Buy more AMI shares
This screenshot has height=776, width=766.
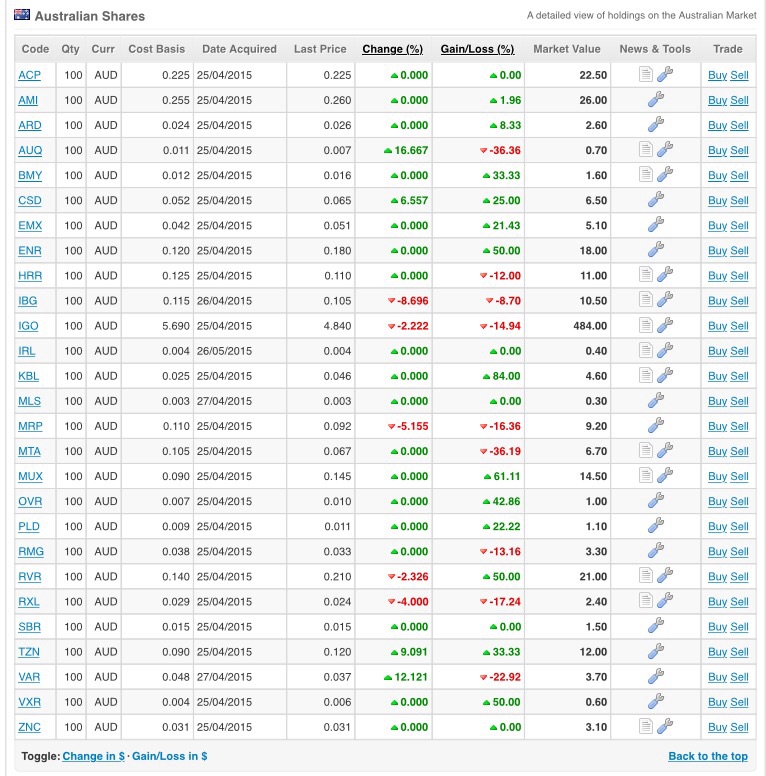pyautogui.click(x=717, y=100)
